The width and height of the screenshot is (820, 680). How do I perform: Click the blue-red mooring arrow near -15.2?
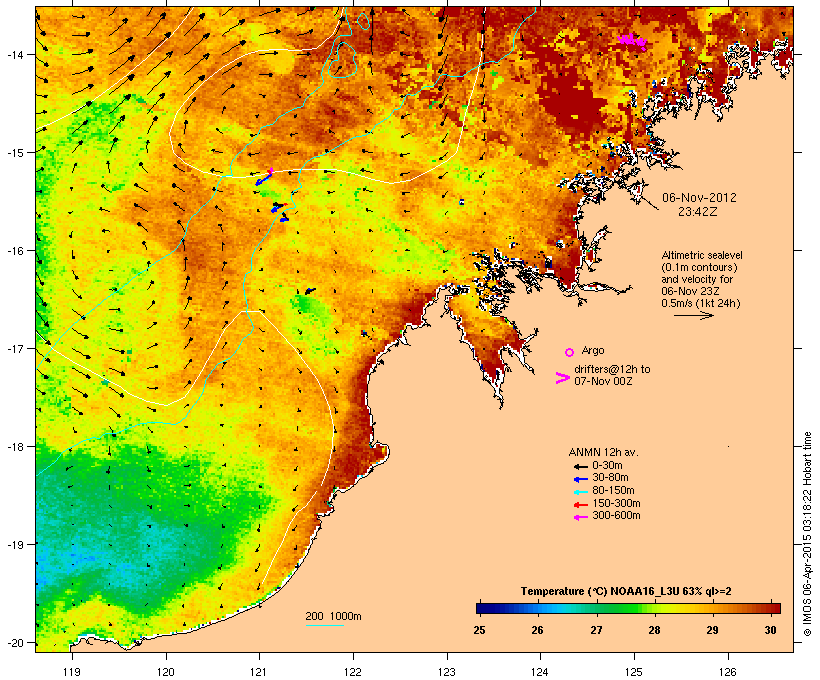pos(265,177)
